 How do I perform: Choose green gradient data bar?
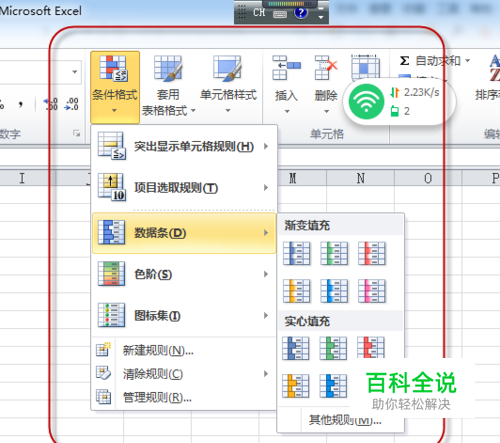334,253
